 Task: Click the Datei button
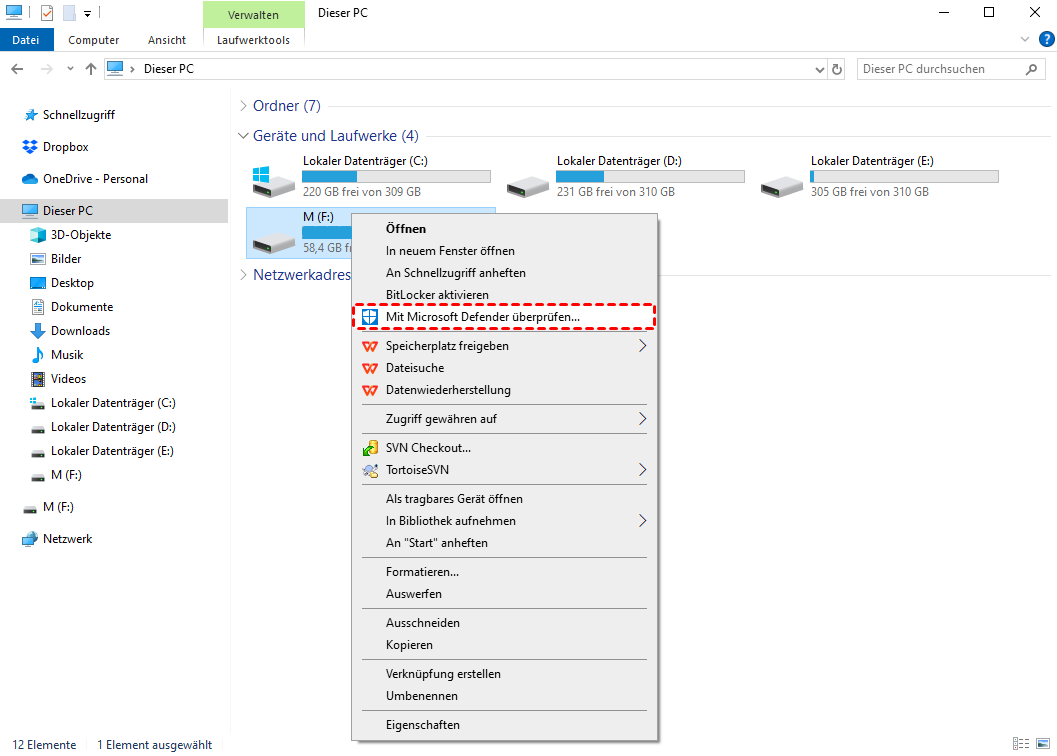tap(26, 40)
